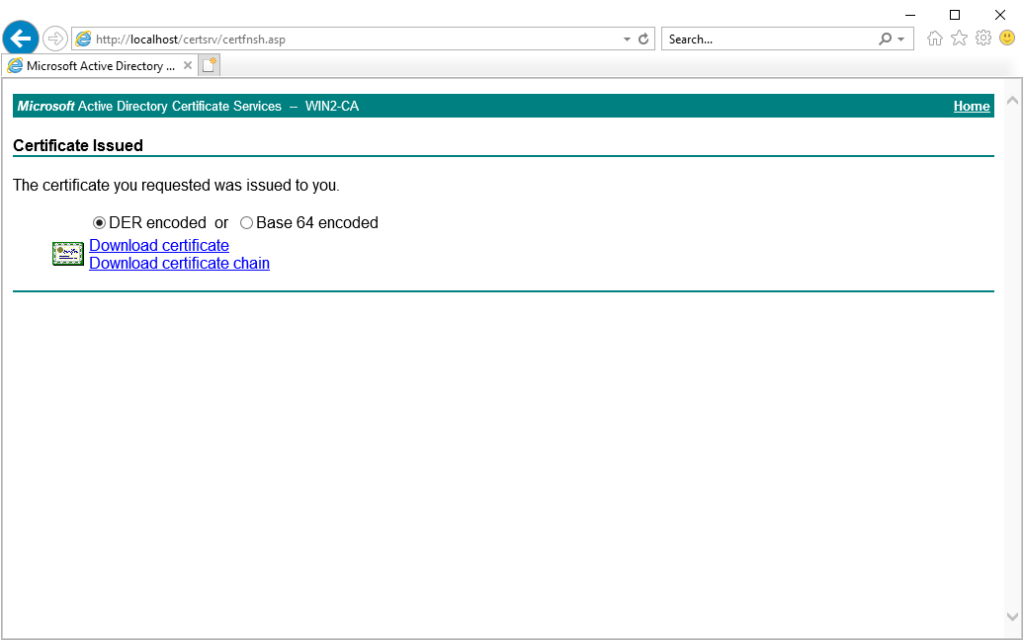
Task: Click the Download certificate chain link
Action: [x=179, y=263]
